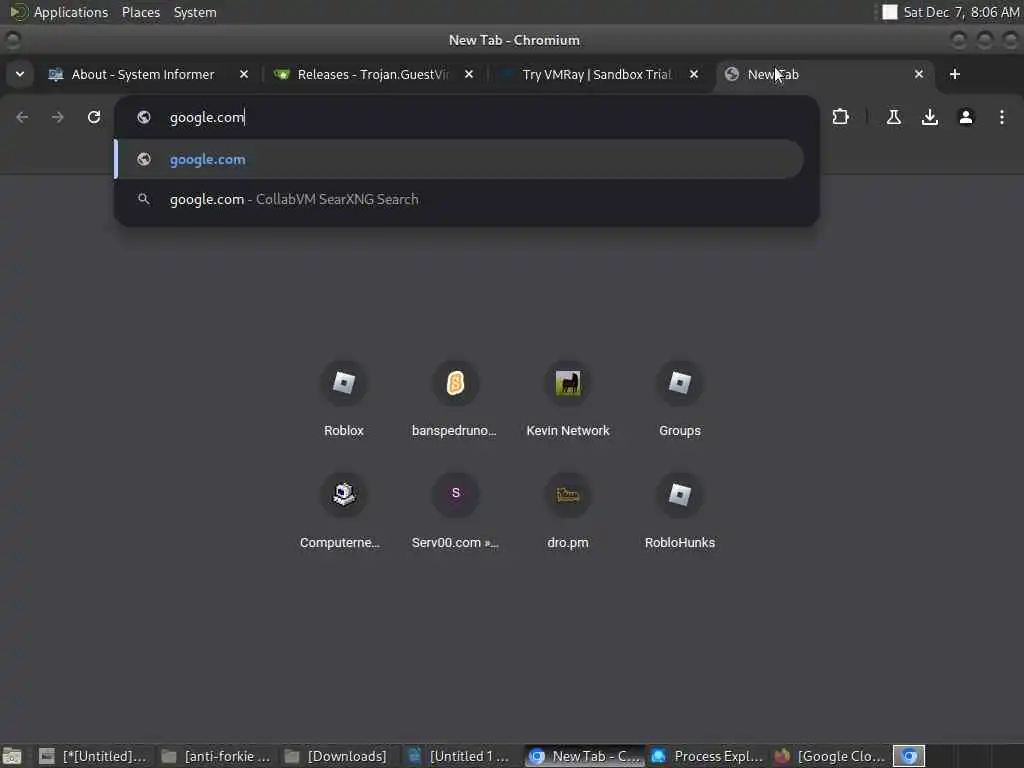Switch to About - System Informer tab

click(148, 74)
